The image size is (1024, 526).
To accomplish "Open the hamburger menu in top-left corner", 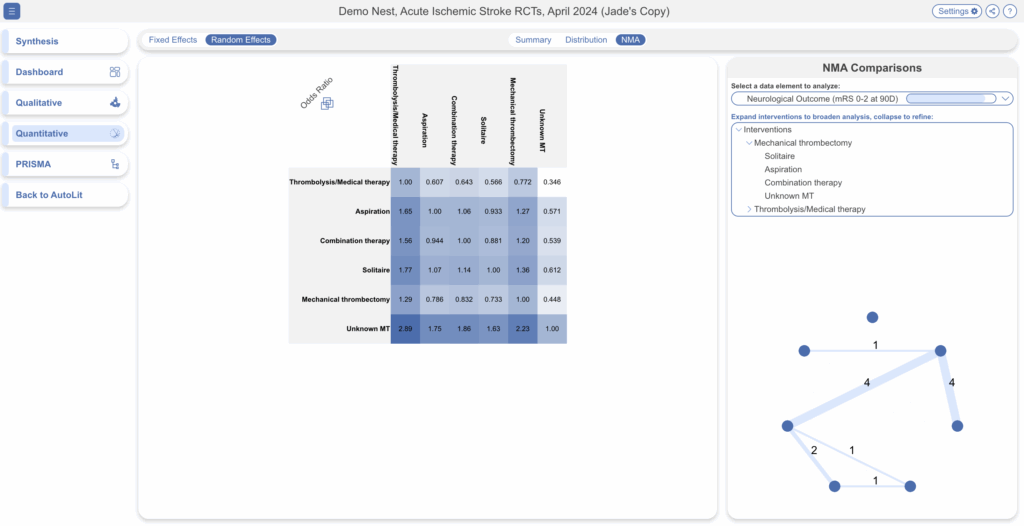I will 13,11.
